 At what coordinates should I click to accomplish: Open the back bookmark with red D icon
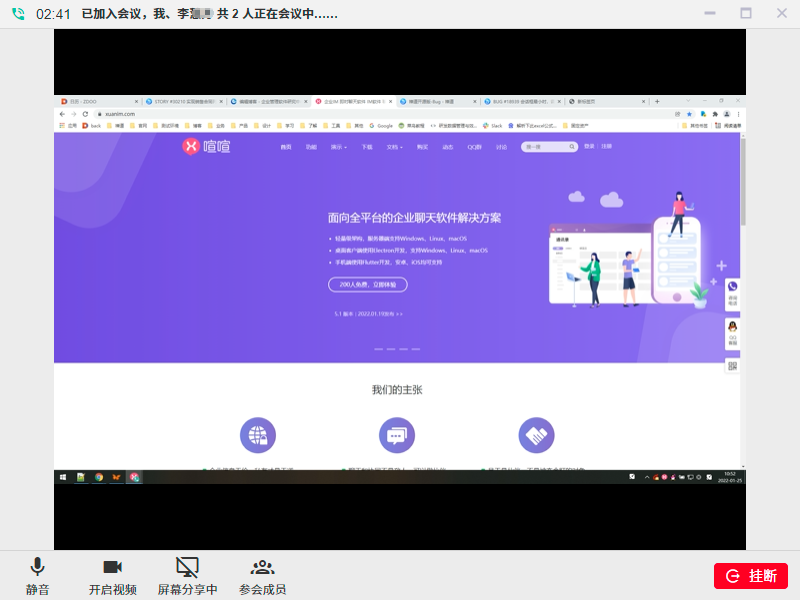pos(92,126)
